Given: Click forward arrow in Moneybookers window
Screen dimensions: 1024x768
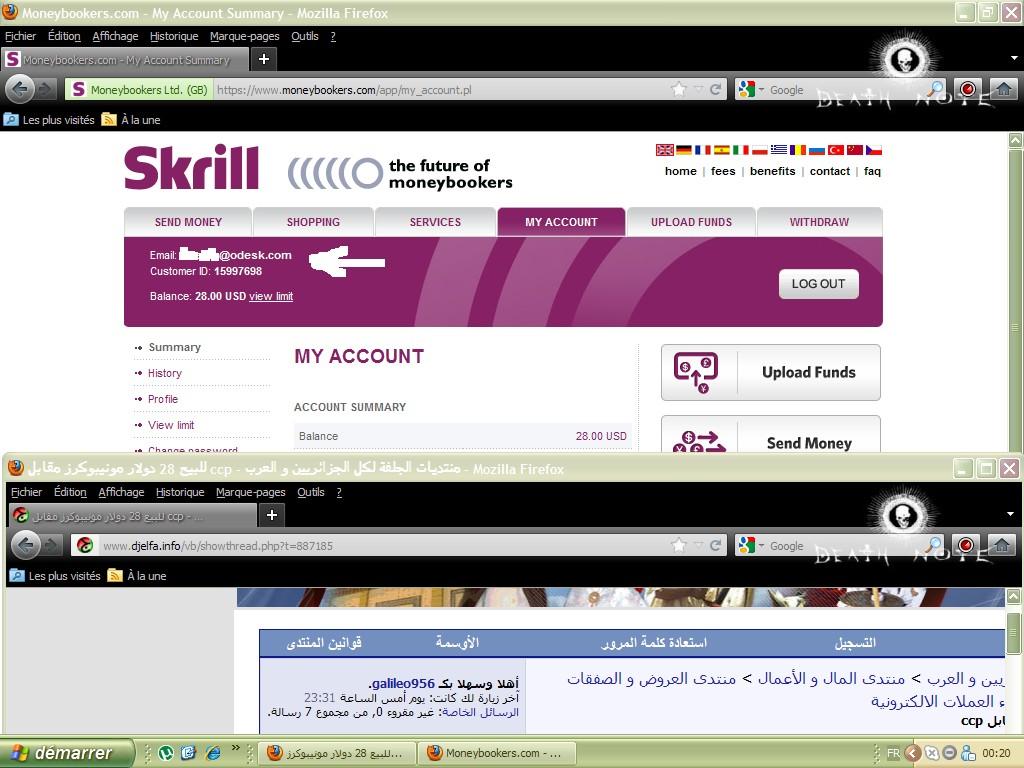Looking at the screenshot, I should 44,89.
